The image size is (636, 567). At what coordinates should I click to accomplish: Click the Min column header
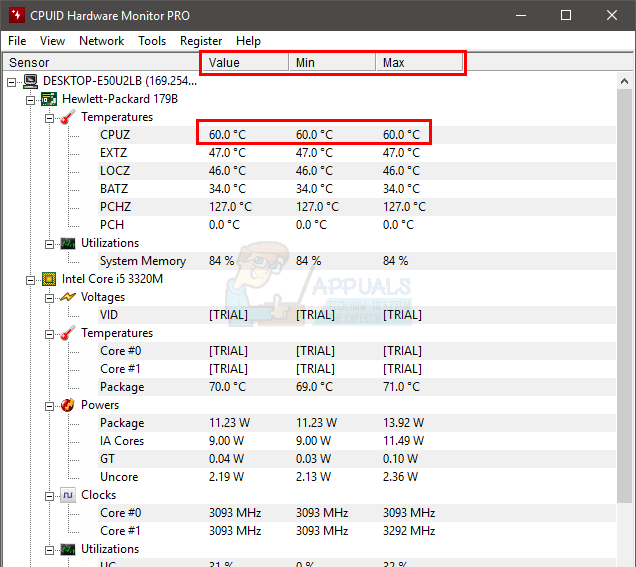coord(332,62)
